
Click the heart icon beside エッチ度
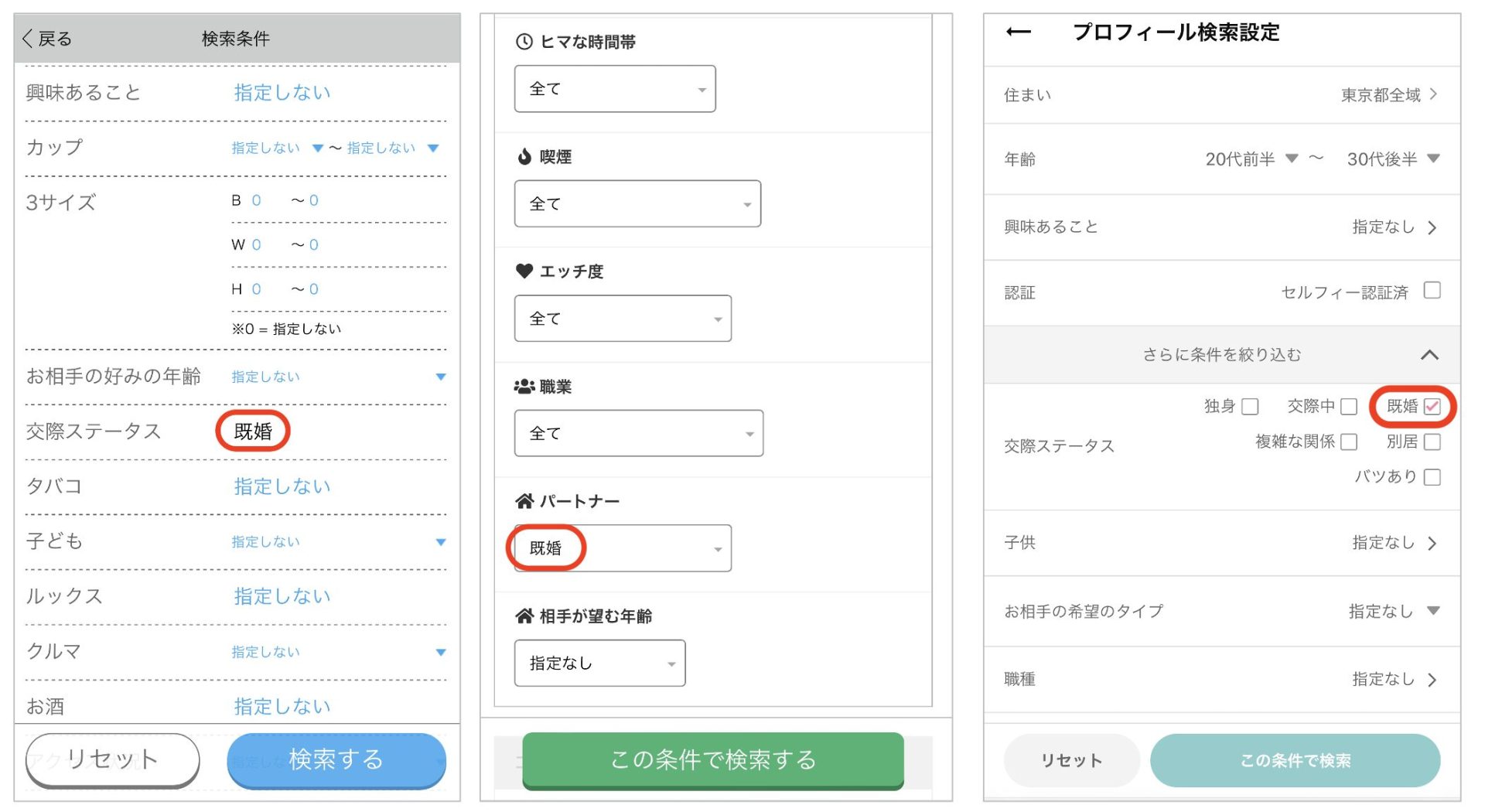click(524, 271)
